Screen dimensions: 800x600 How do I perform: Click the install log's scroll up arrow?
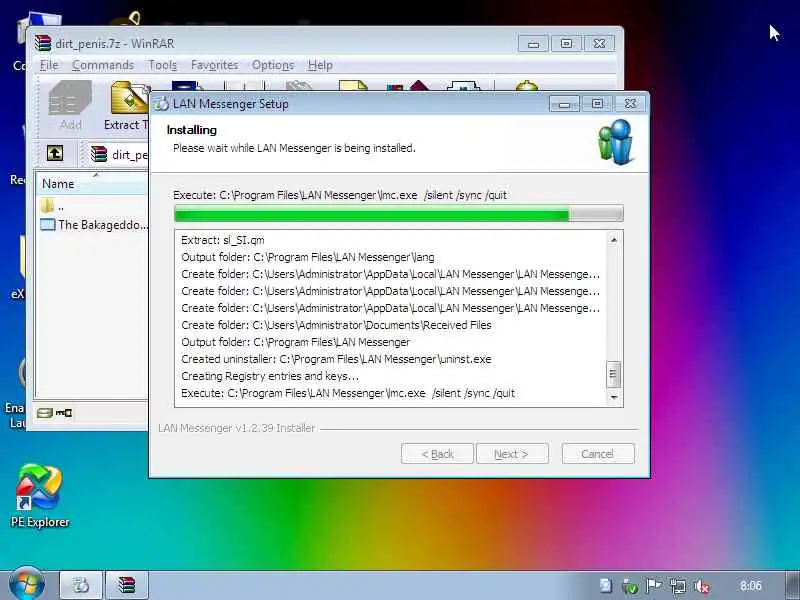[614, 240]
